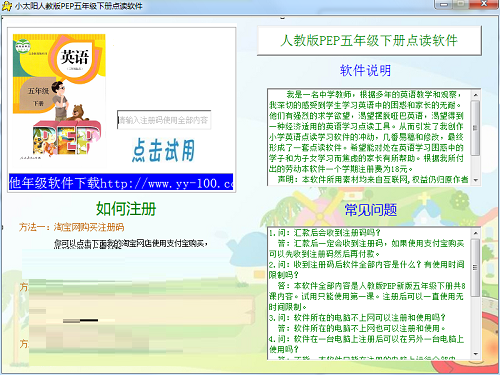Click the 常见问题 heading
Viewport: 500px width, 375px height.
click(x=371, y=210)
